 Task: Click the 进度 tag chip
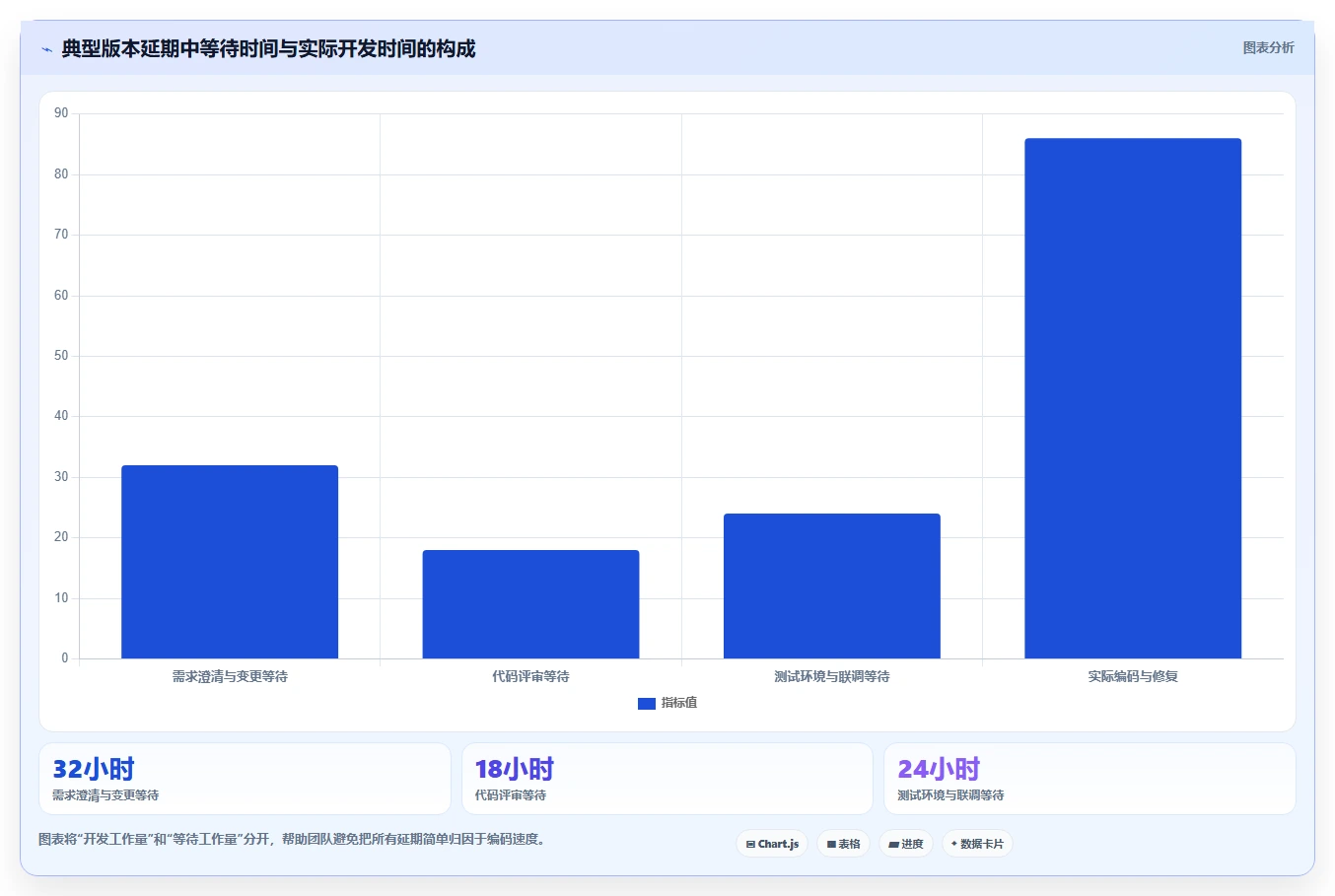(x=906, y=844)
